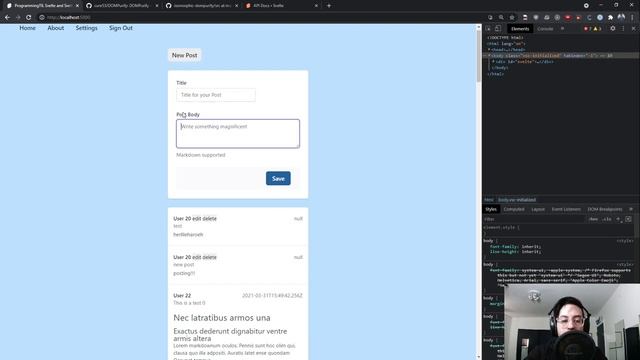Image resolution: width=640 pixels, height=360 pixels.
Task: Toggle the computed styles sidebar icon
Action: tap(629, 219)
